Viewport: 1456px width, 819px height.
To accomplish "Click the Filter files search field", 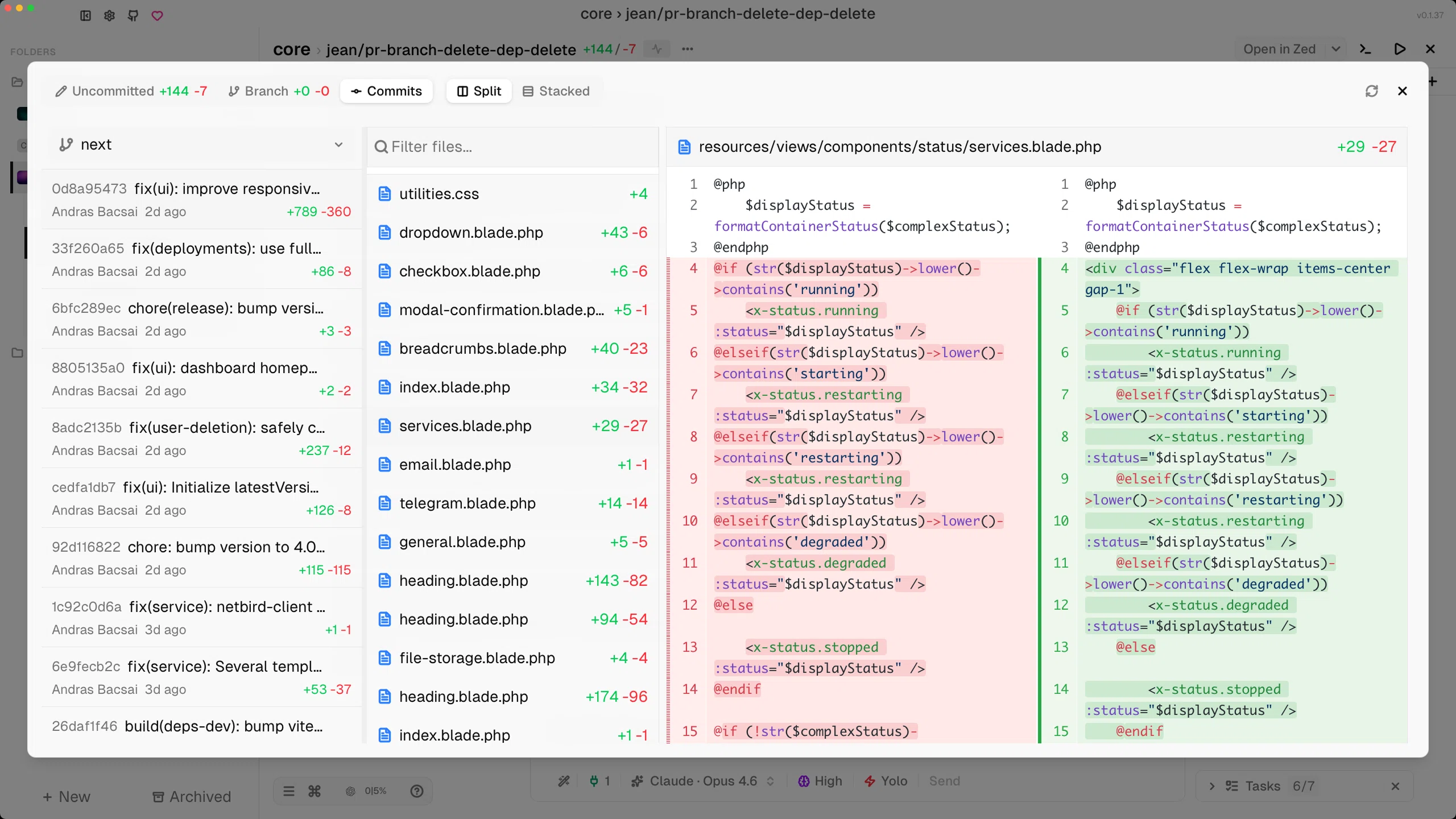I will (512, 147).
